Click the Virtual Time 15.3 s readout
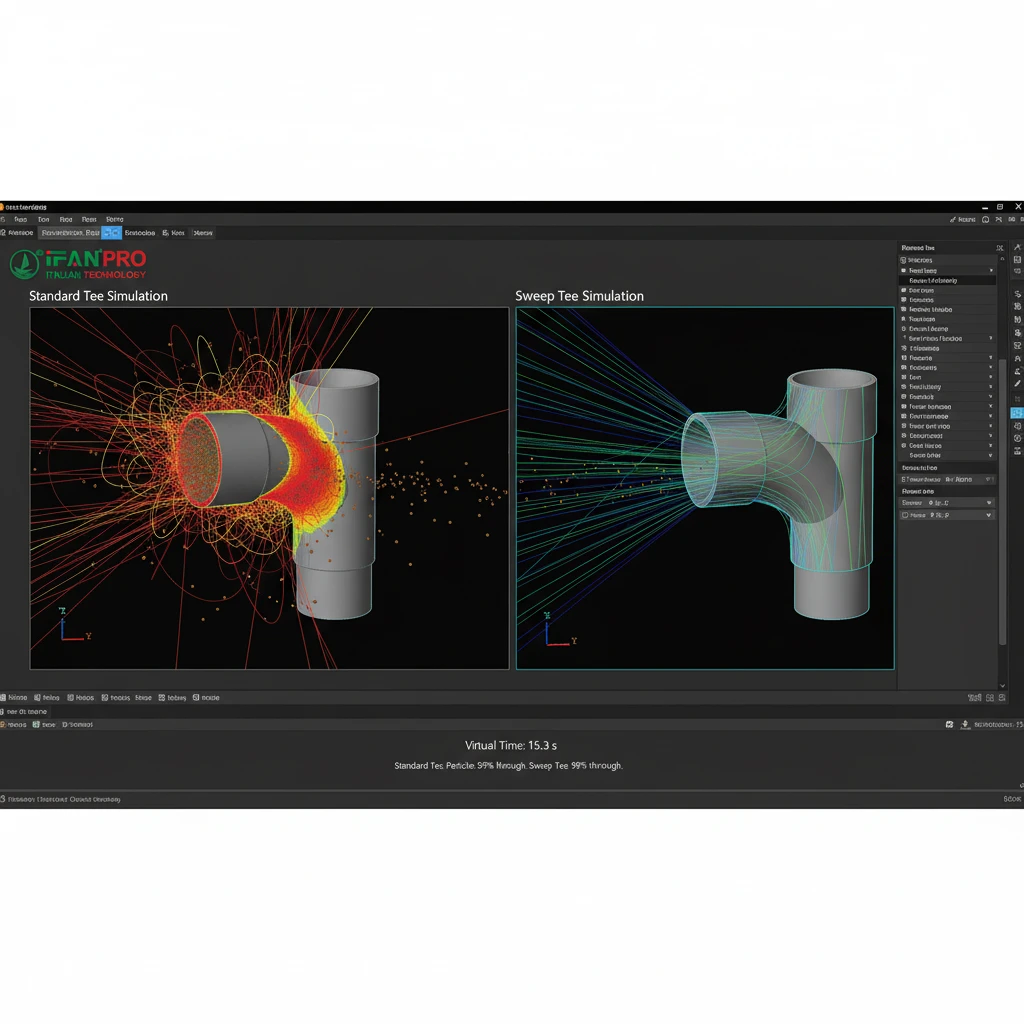This screenshot has height=1024, width=1024. pyautogui.click(x=511, y=745)
